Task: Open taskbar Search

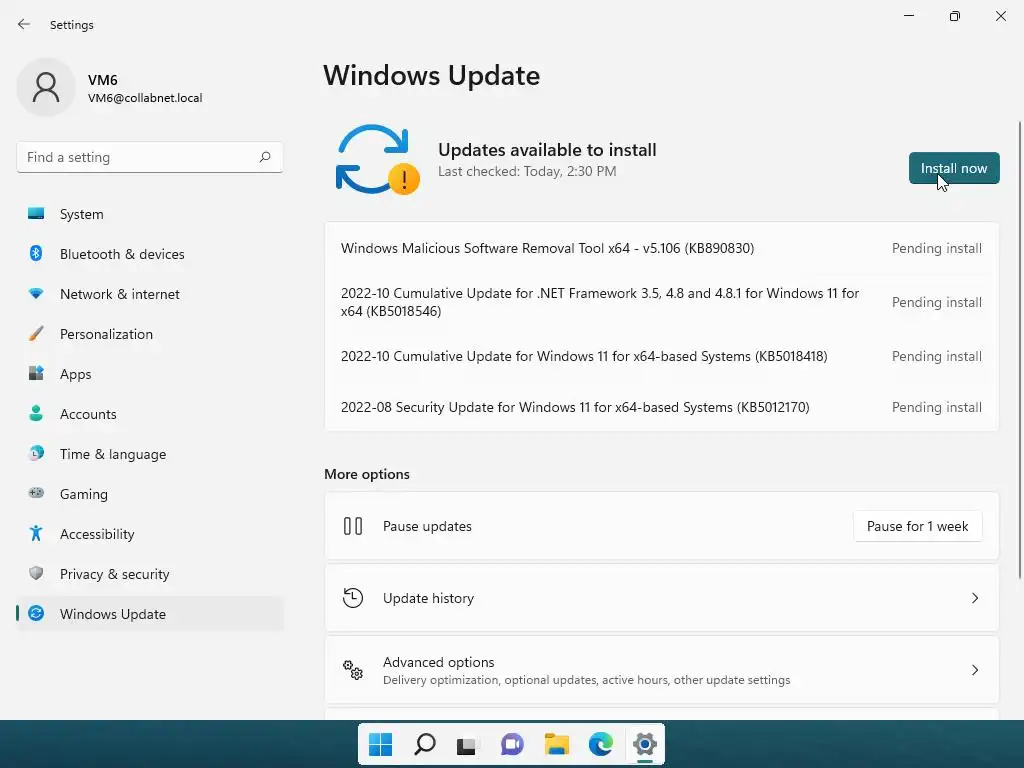Action: (424, 744)
